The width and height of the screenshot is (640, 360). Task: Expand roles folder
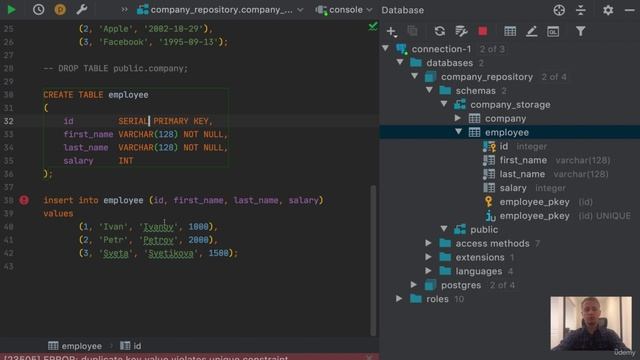point(399,298)
